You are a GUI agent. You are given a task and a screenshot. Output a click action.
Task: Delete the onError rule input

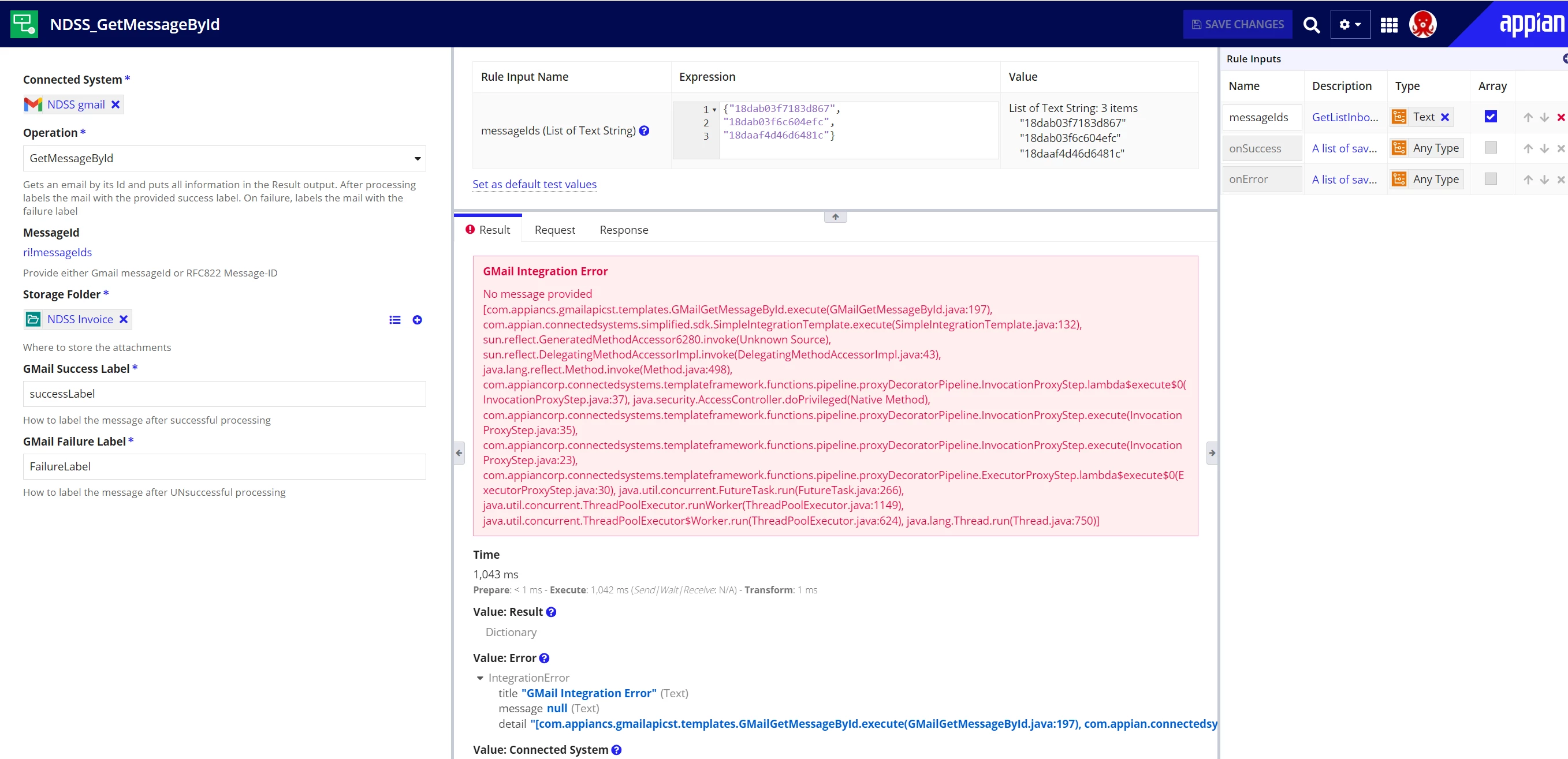coord(1560,180)
